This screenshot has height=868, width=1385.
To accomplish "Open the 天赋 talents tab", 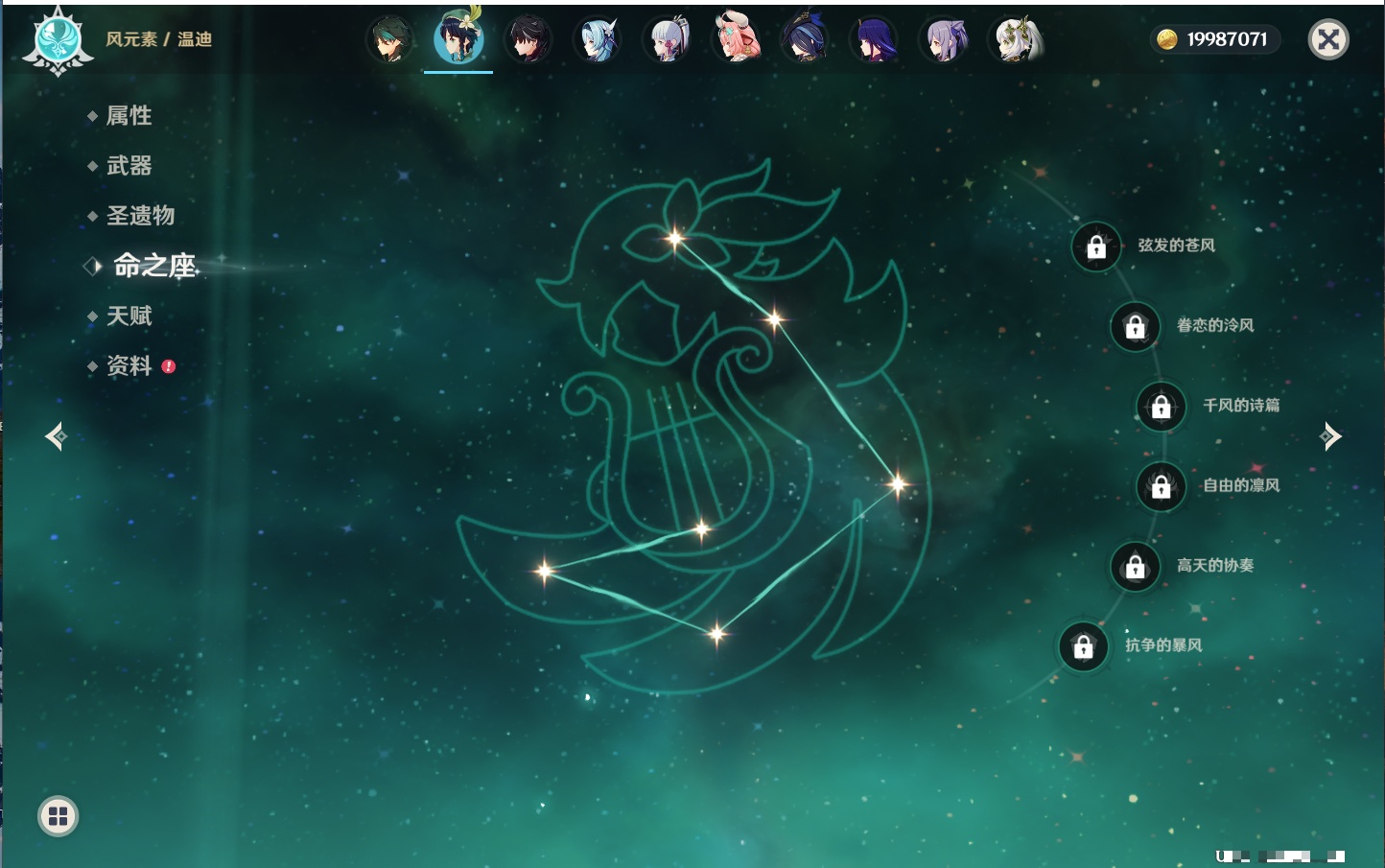I will [129, 316].
